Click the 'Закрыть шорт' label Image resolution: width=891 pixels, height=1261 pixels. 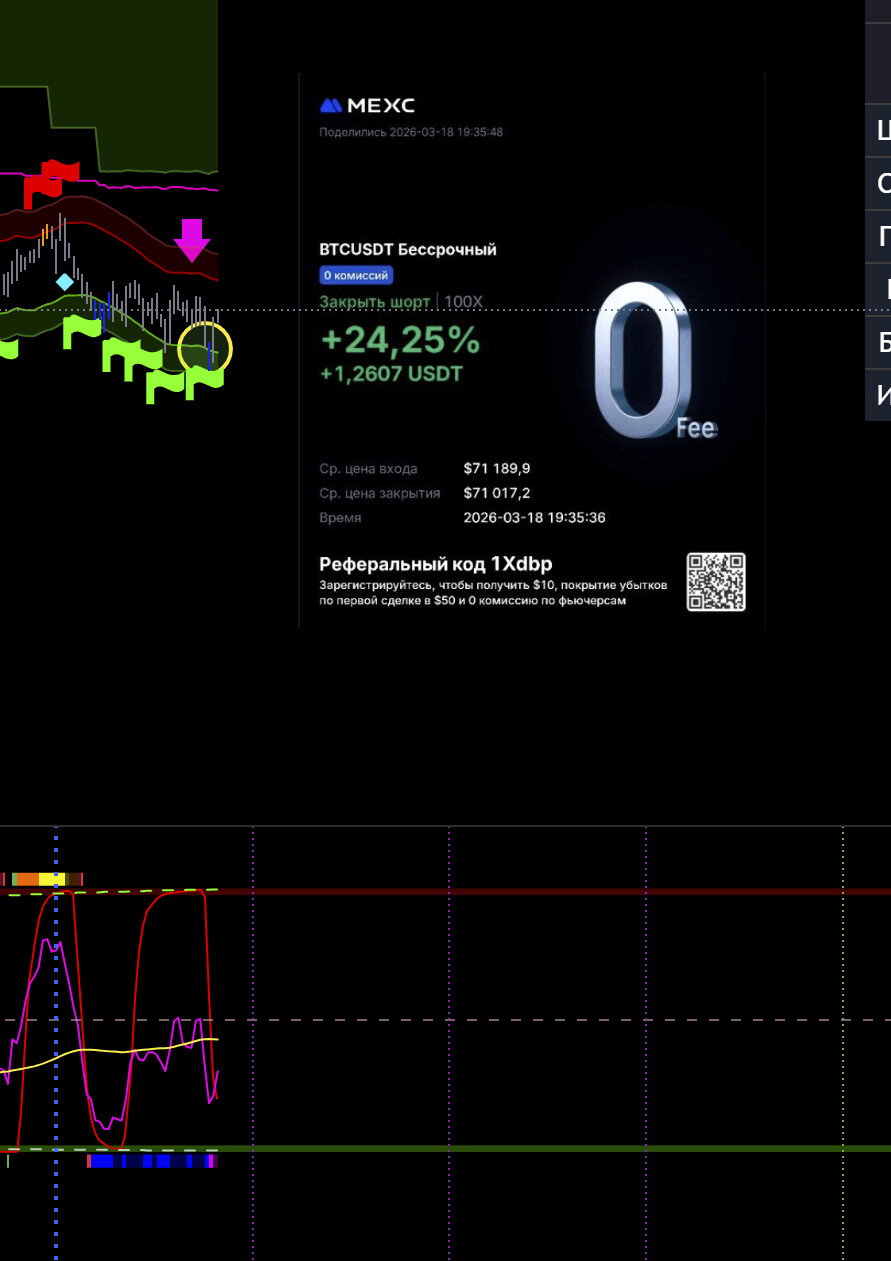click(x=374, y=302)
